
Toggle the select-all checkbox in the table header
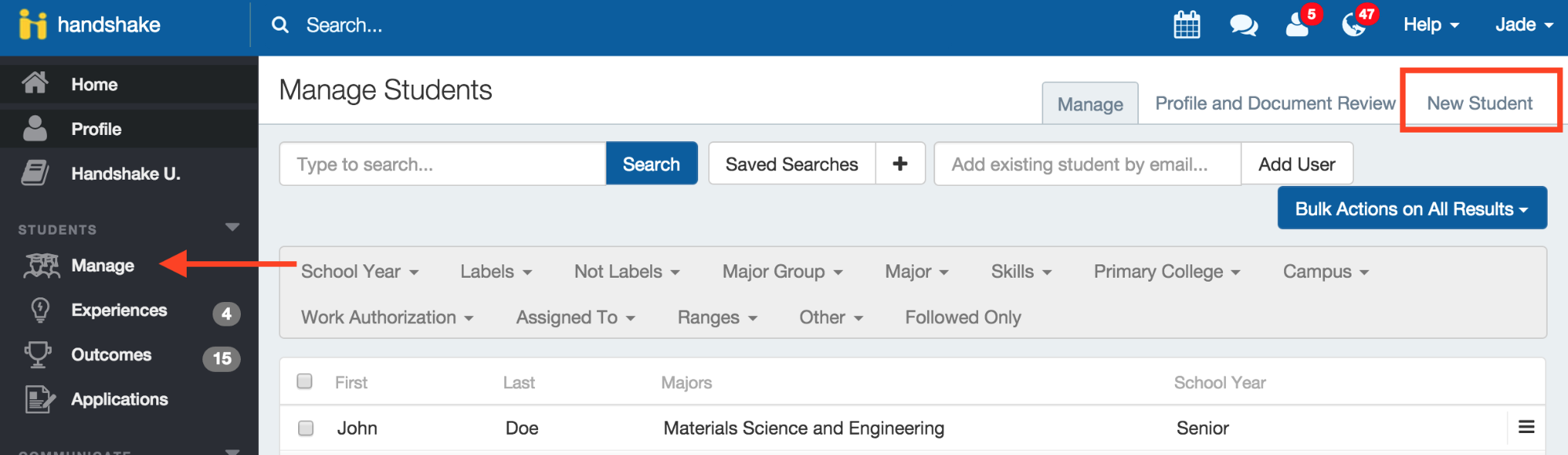tap(304, 380)
